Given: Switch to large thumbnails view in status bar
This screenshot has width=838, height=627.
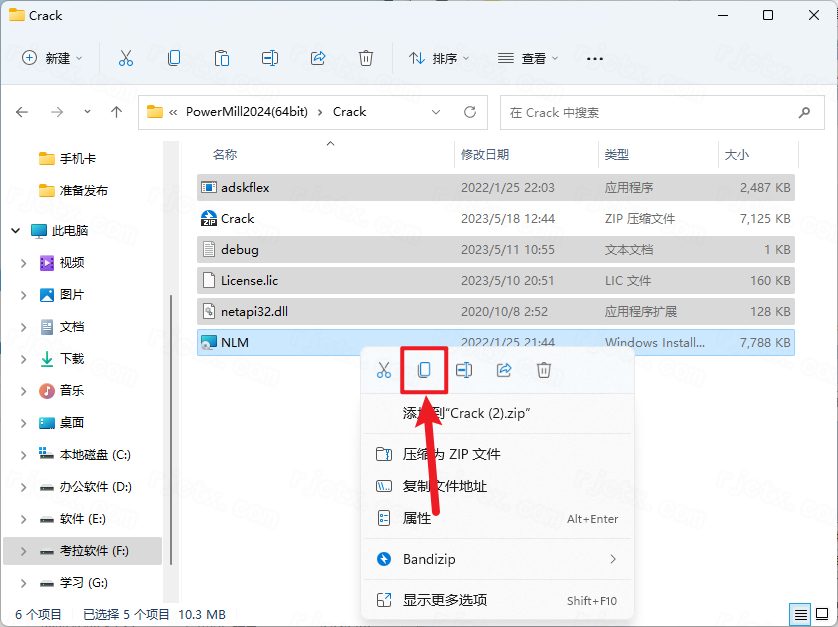Looking at the screenshot, I should tap(823, 613).
